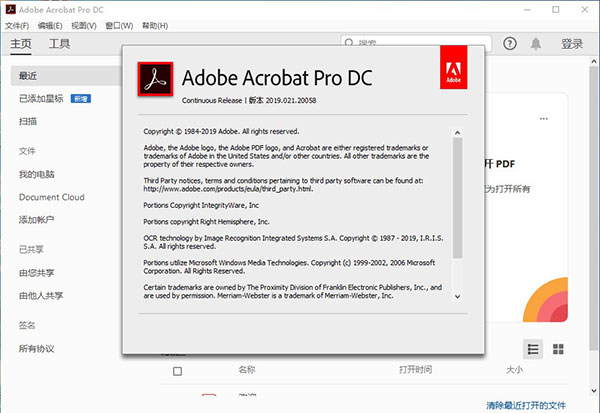Select 由他人共享 in the sidebar

coord(41,295)
